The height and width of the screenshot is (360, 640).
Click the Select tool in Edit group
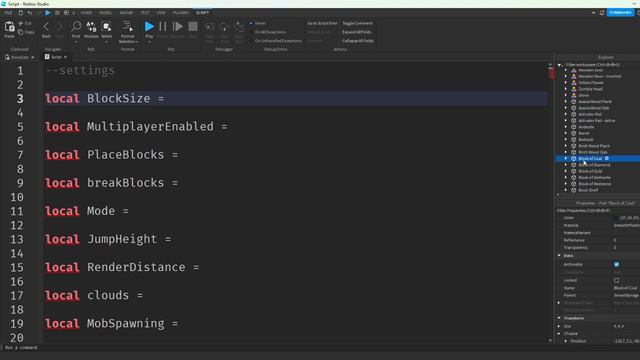107,27
